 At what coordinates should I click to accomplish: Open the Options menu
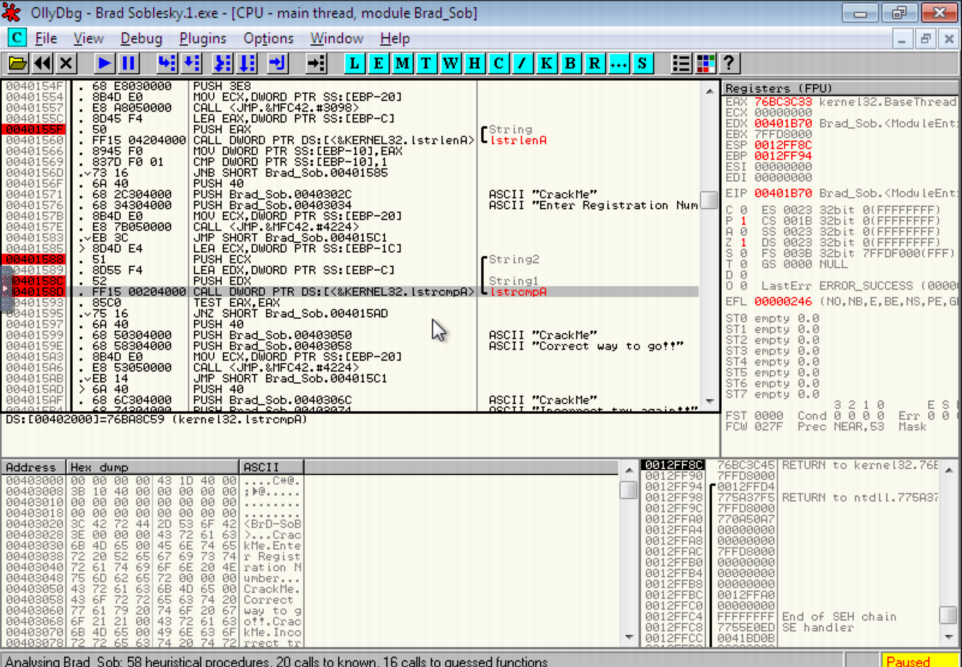(x=268, y=39)
